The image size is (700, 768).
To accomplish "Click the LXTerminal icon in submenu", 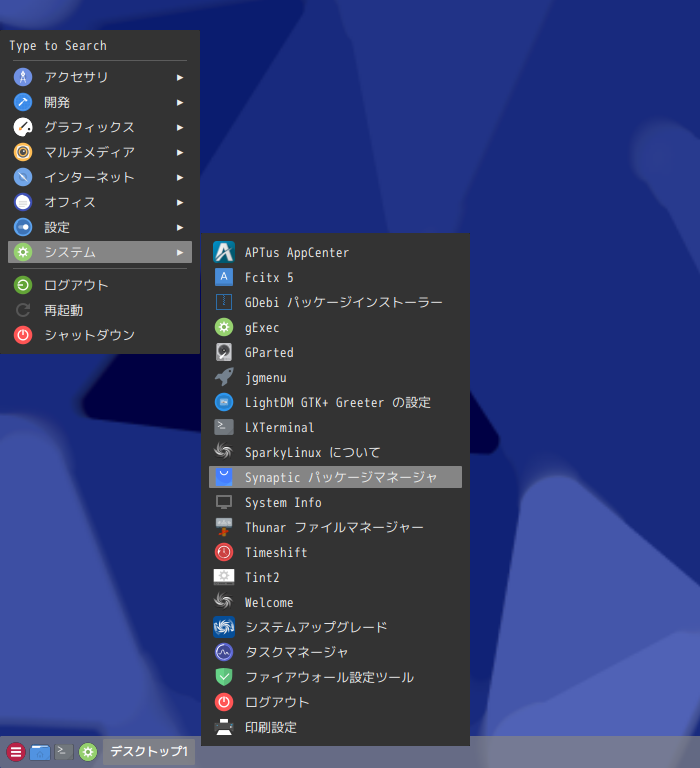I will [224, 427].
